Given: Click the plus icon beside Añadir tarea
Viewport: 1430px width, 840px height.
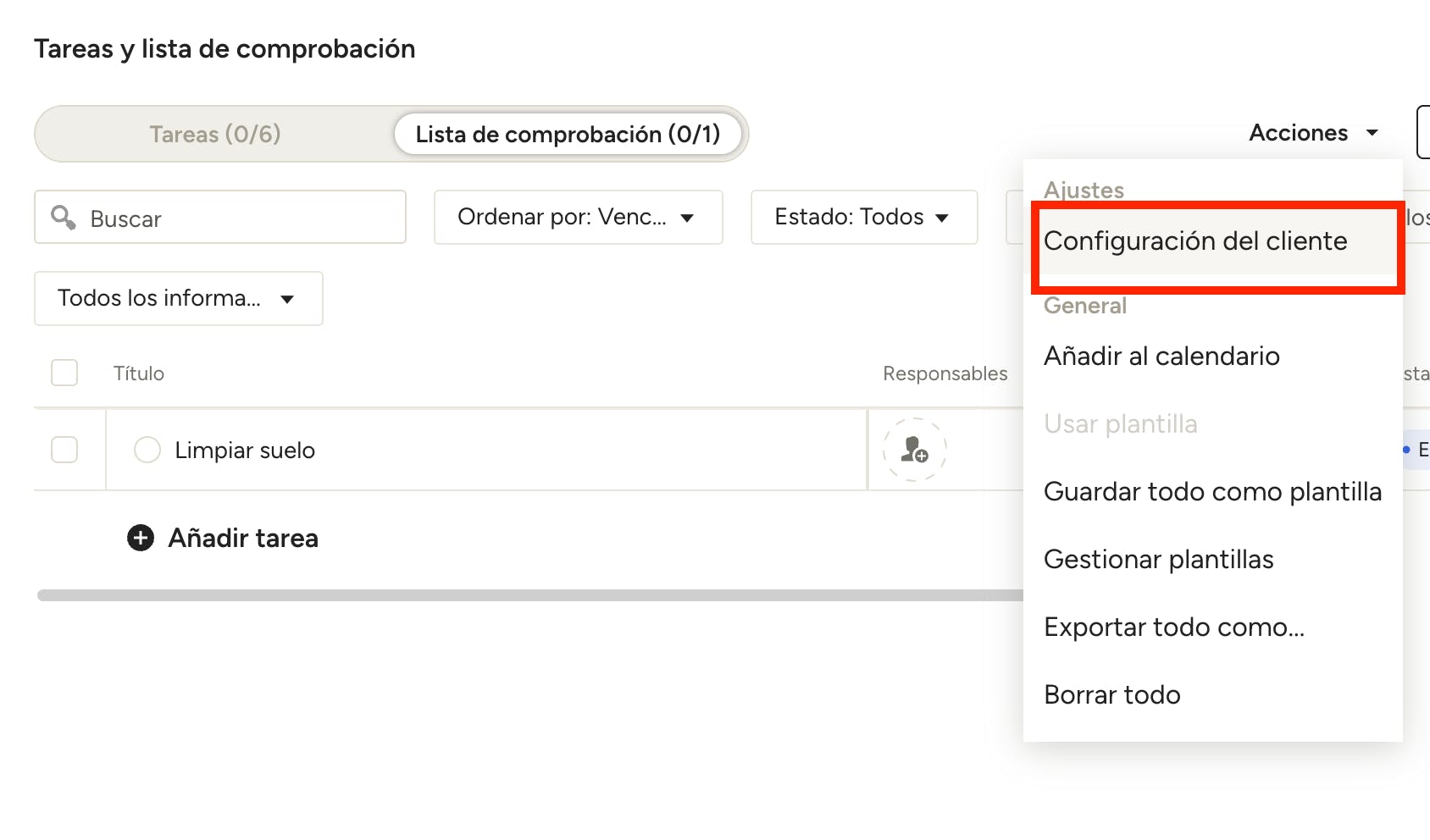Looking at the screenshot, I should pyautogui.click(x=141, y=538).
